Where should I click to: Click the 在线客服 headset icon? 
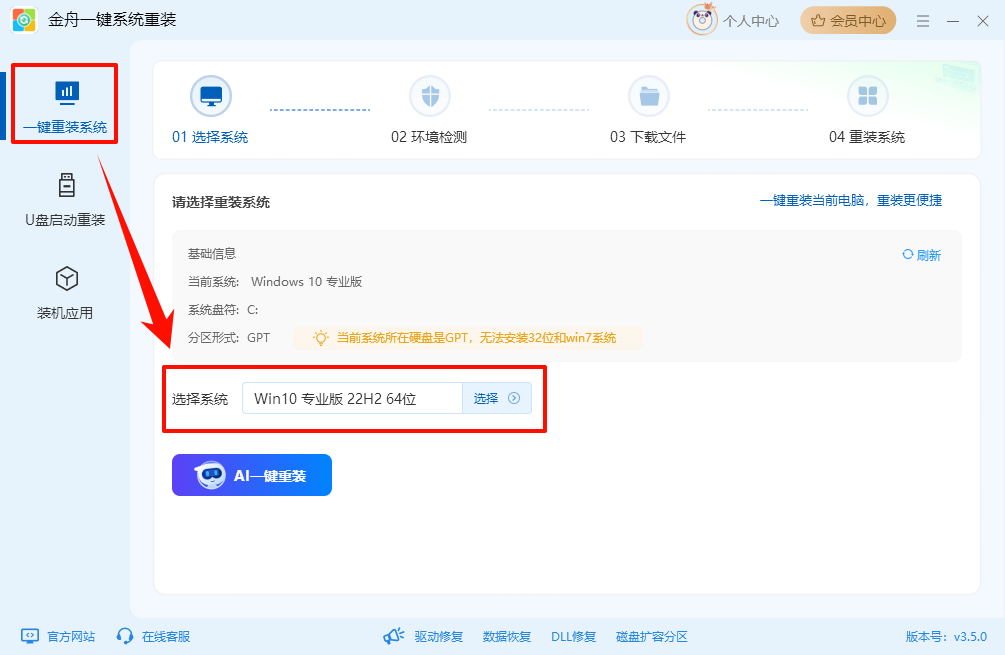pyautogui.click(x=124, y=635)
